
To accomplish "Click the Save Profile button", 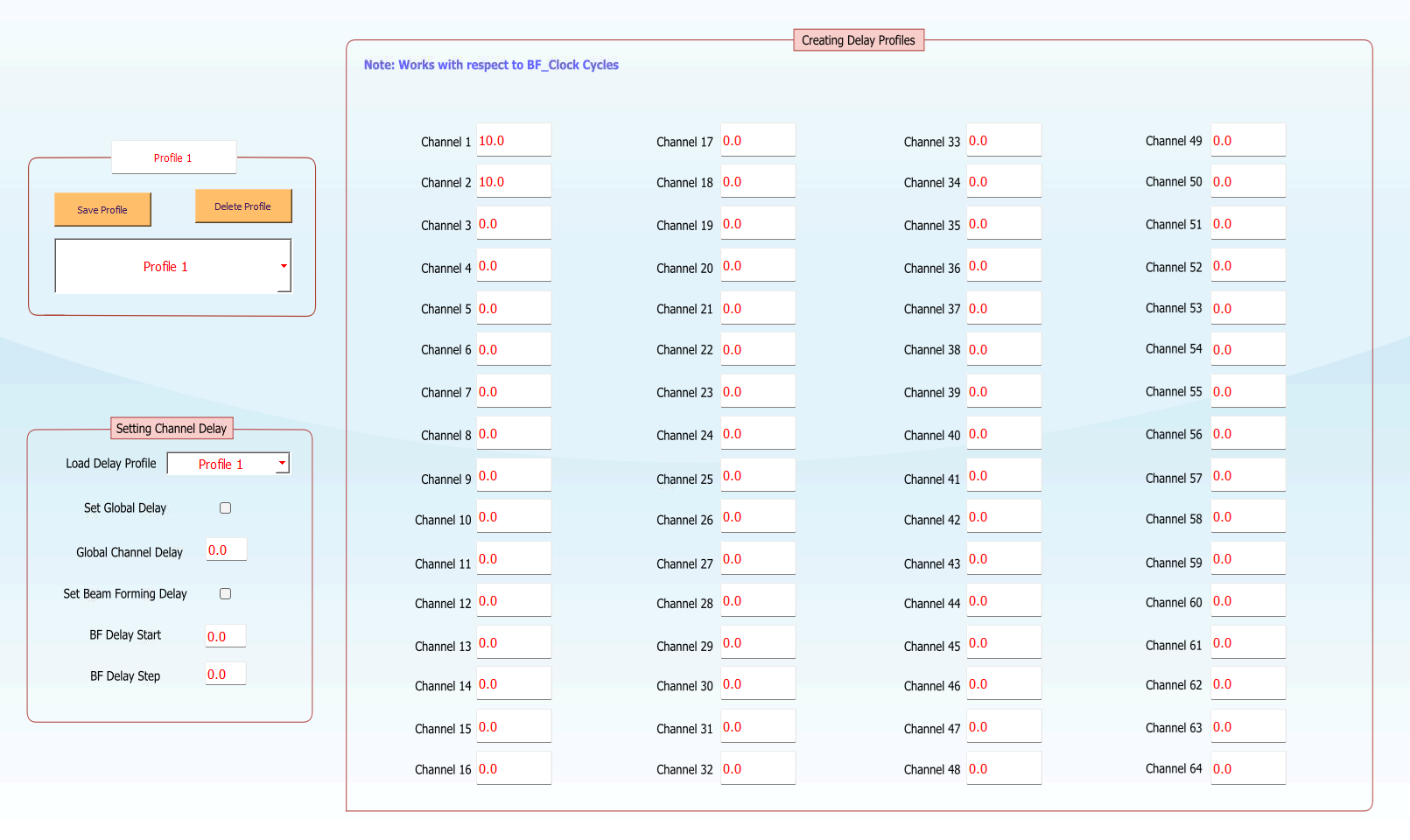I will 102,209.
